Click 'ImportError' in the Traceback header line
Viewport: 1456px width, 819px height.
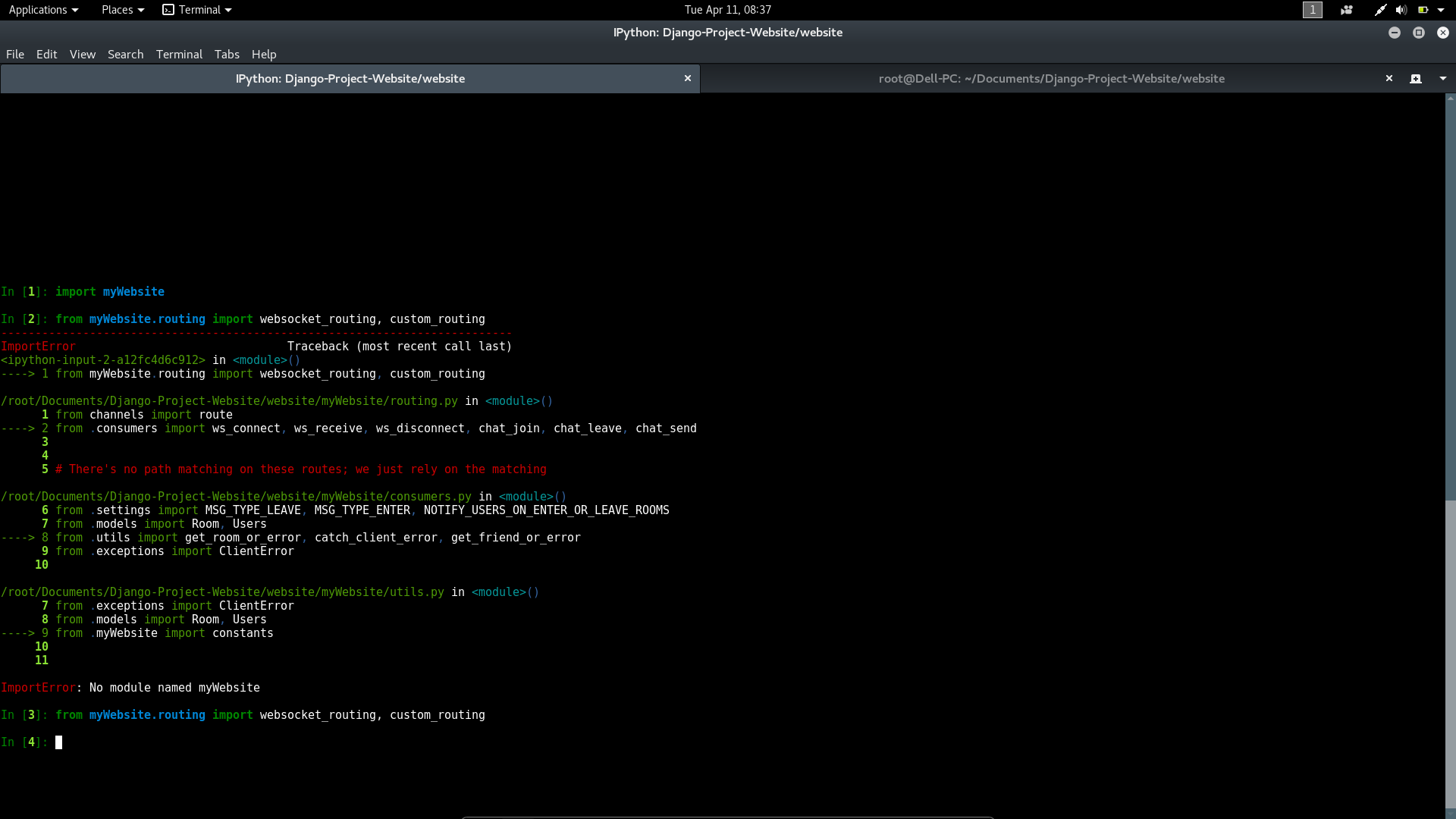38,347
